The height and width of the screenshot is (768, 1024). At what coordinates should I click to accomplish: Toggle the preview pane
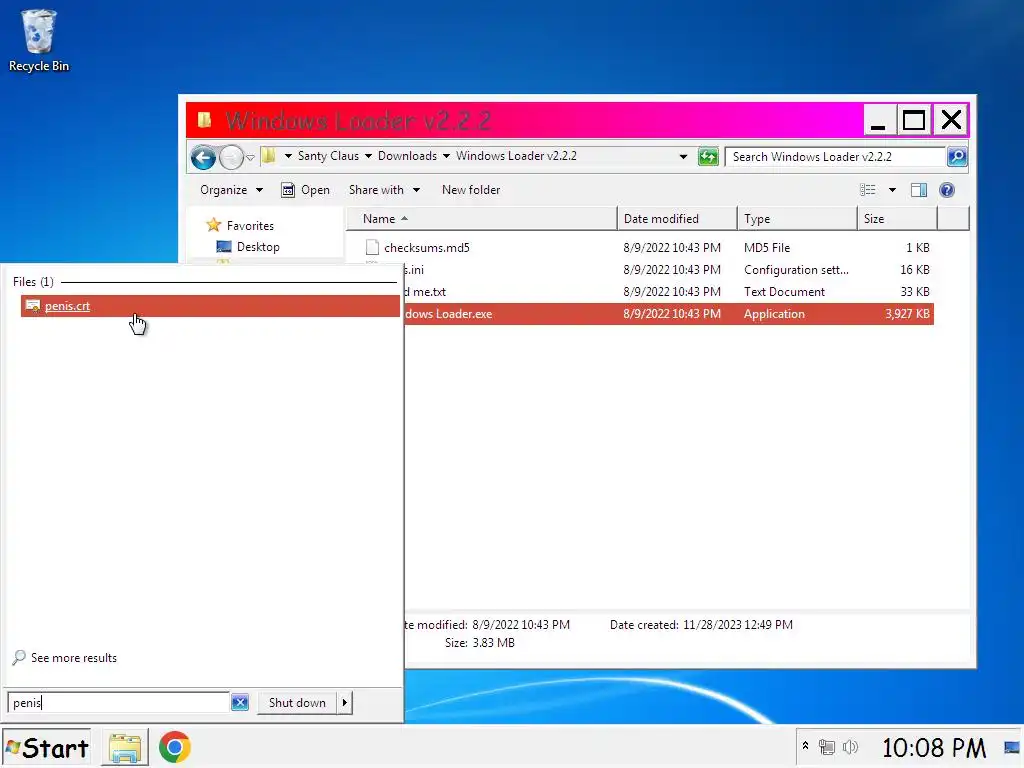919,190
